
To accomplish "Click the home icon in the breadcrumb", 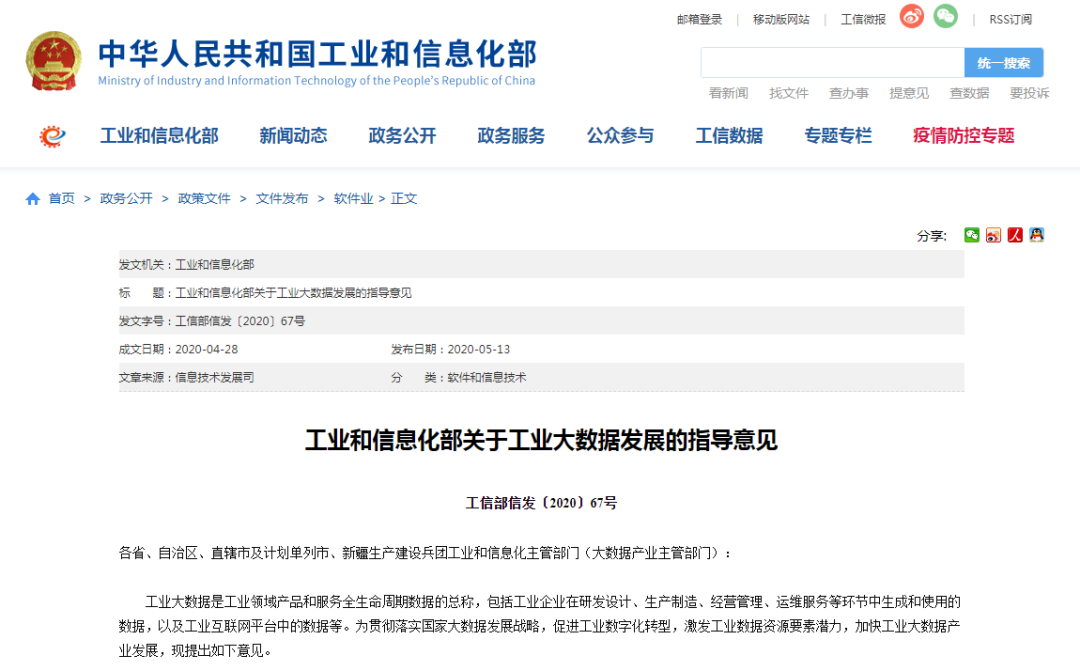I will [33, 198].
